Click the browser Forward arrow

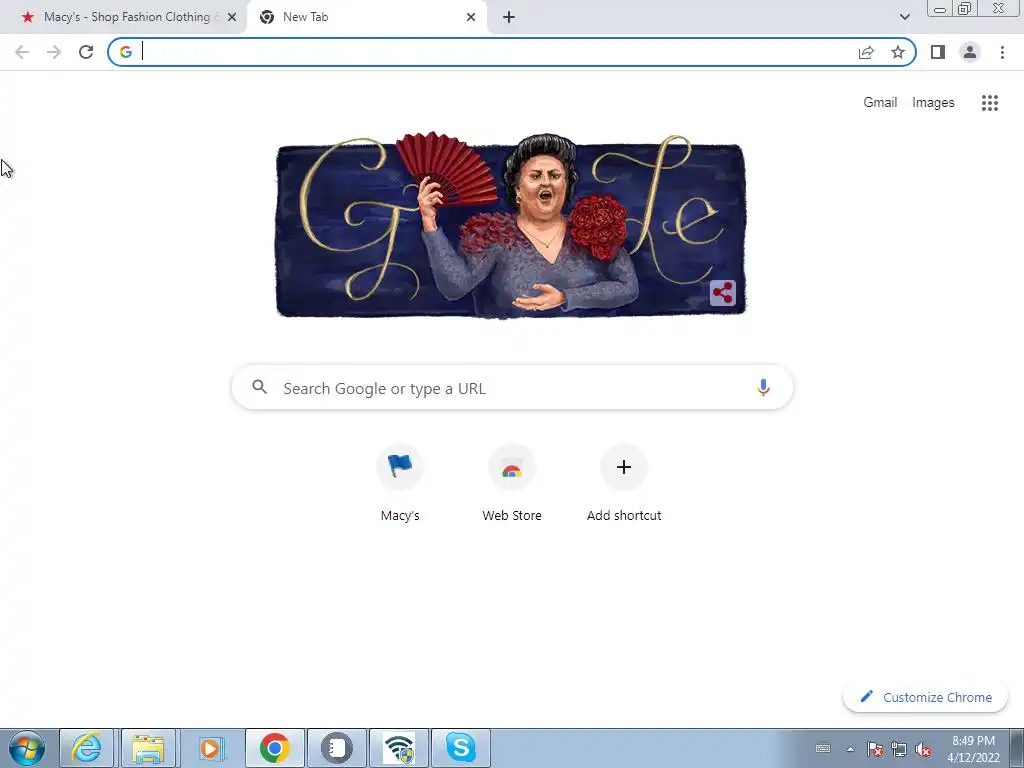(x=54, y=52)
